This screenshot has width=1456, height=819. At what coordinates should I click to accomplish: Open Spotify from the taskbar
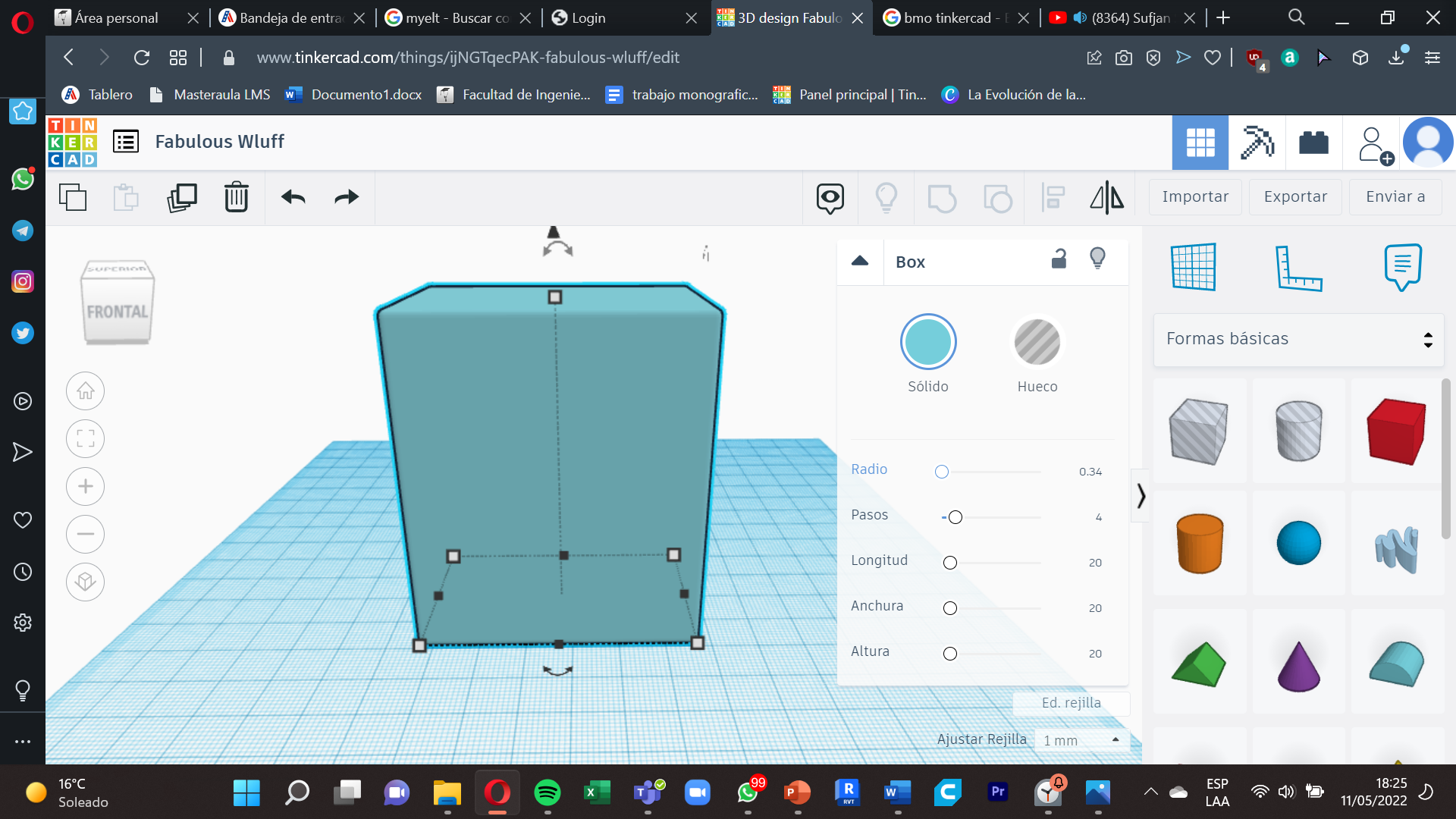click(547, 792)
